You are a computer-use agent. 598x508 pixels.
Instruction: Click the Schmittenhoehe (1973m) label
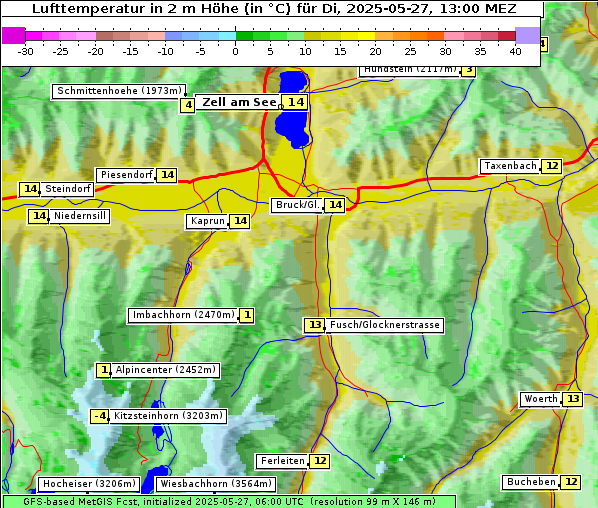point(119,91)
